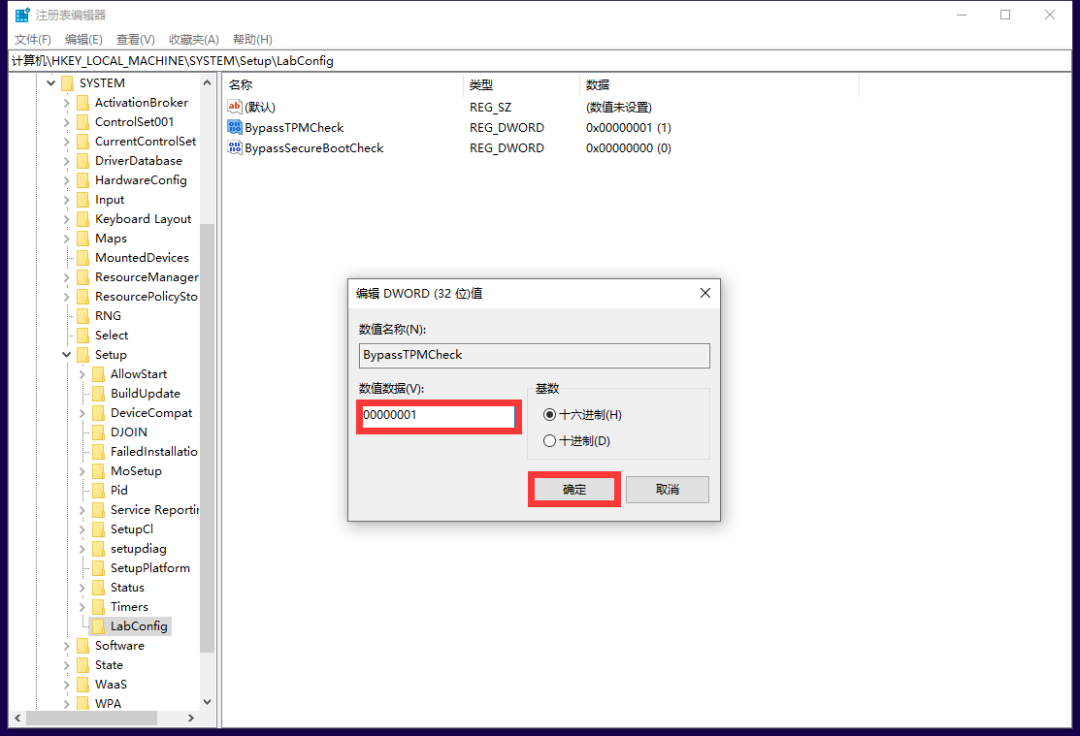The height and width of the screenshot is (736, 1080).
Task: Select the 十六进制 hexadecimal radio button
Action: (x=548, y=415)
